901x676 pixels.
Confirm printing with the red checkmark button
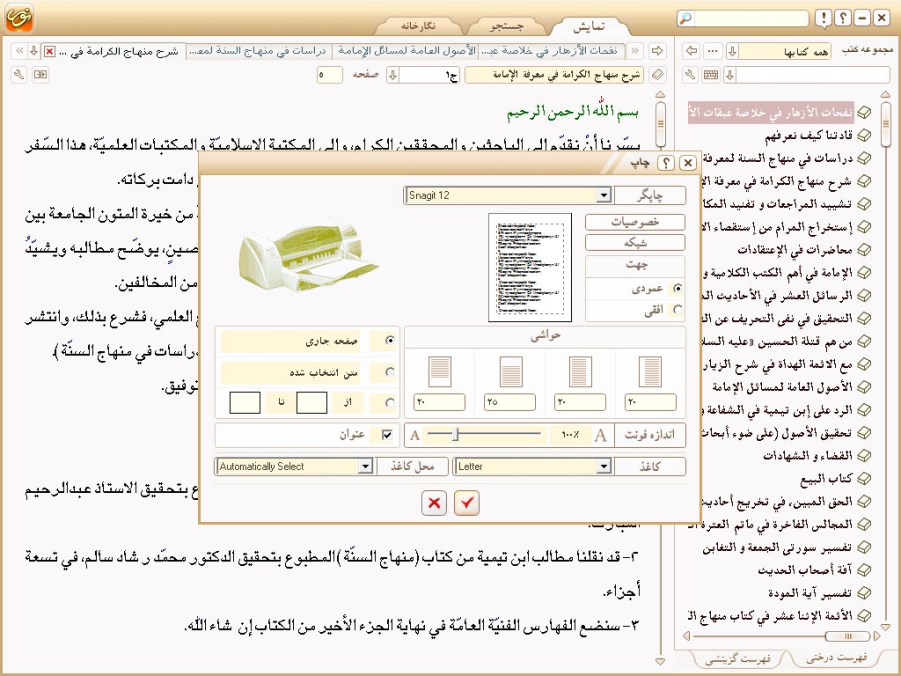click(467, 503)
